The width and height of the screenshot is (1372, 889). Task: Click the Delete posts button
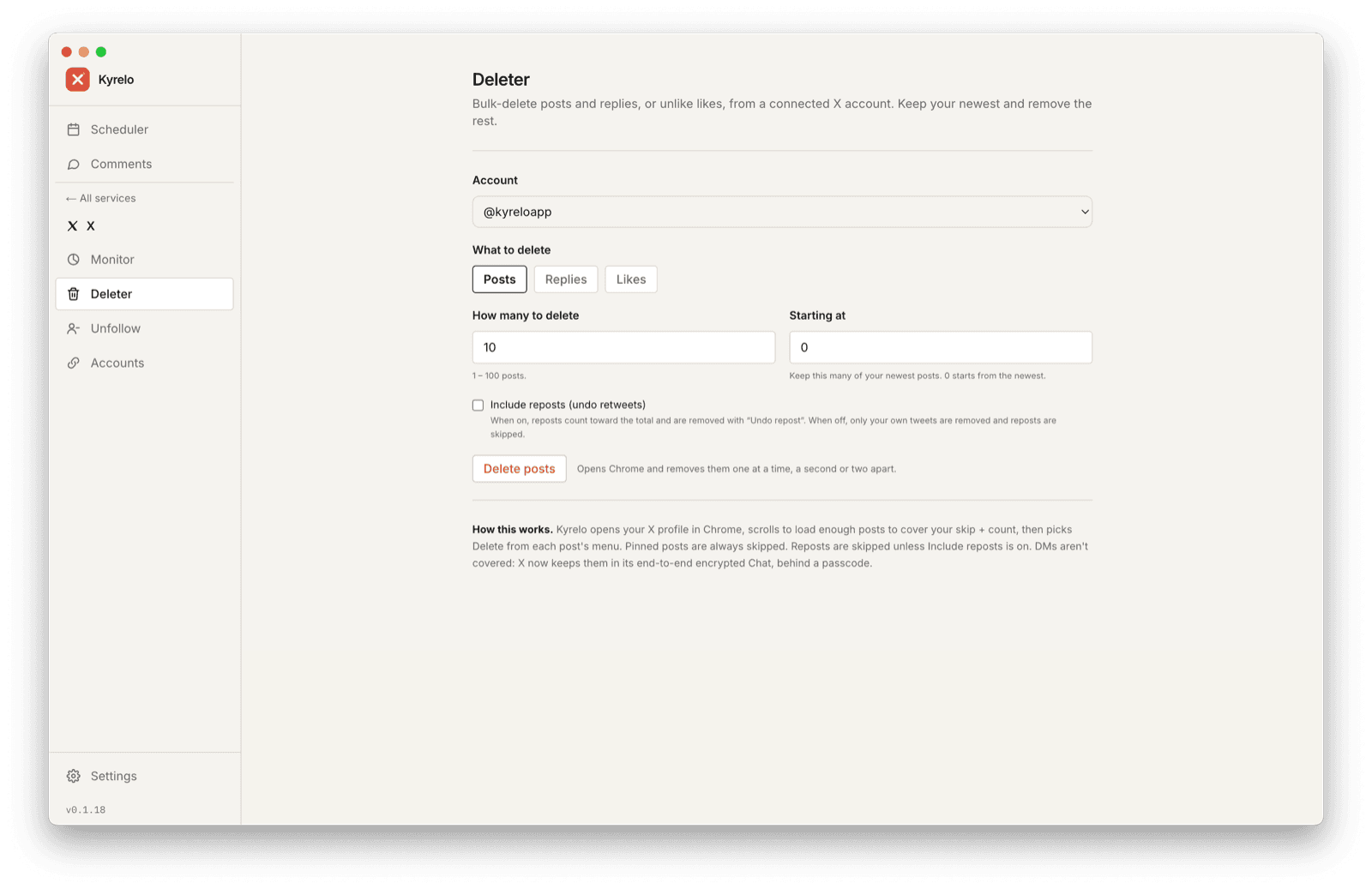pos(519,469)
